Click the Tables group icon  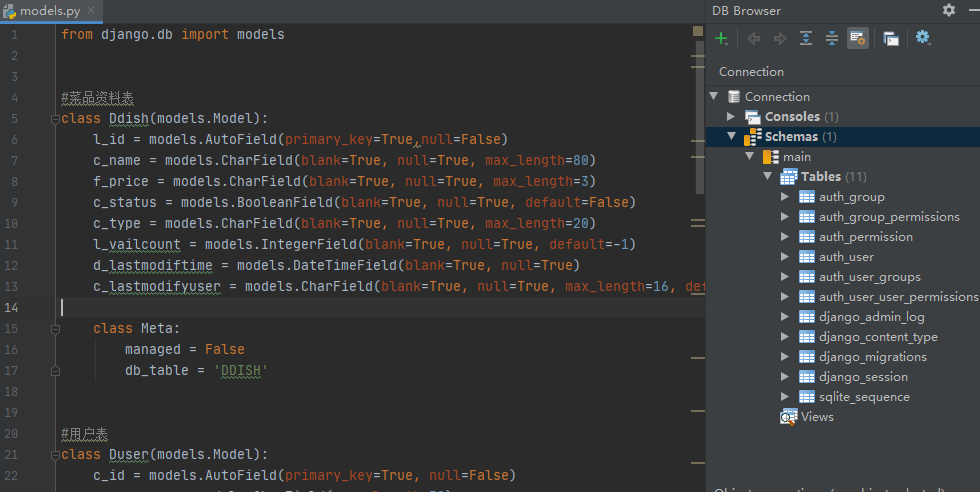789,176
